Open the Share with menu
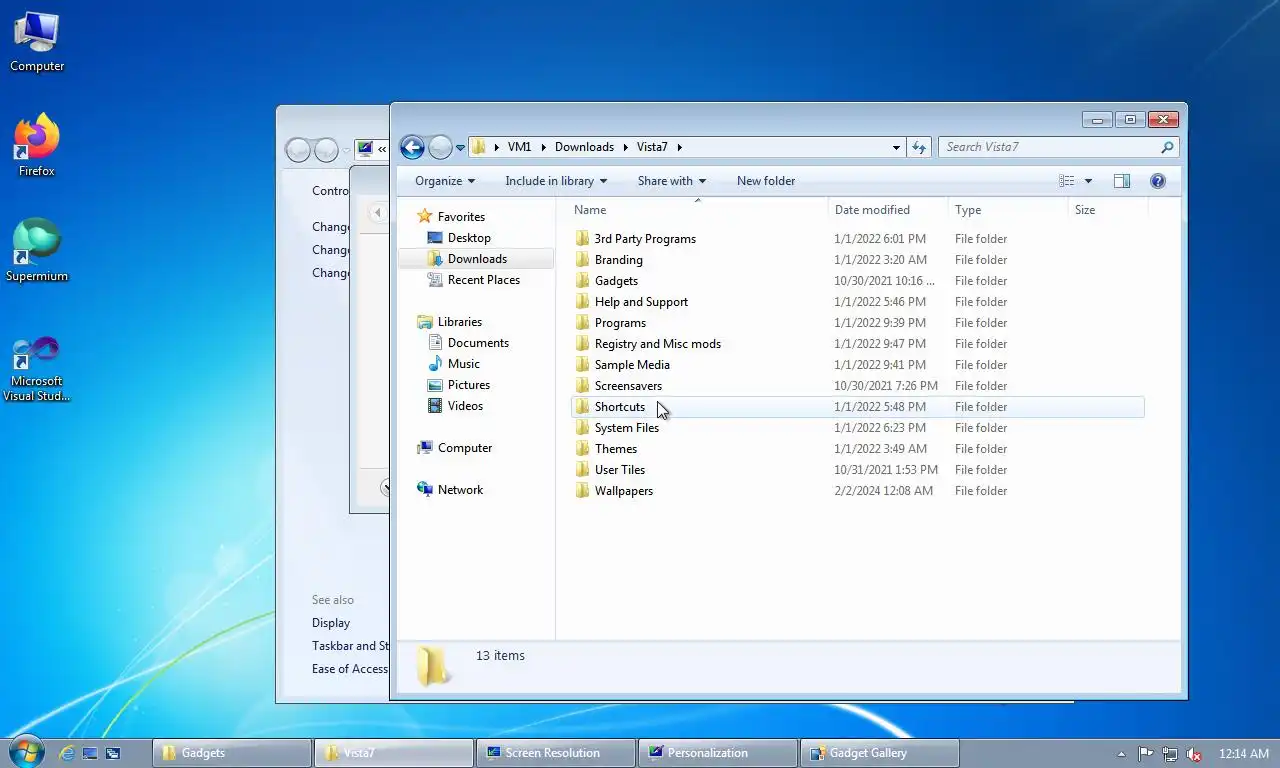The width and height of the screenshot is (1280, 768). click(672, 181)
